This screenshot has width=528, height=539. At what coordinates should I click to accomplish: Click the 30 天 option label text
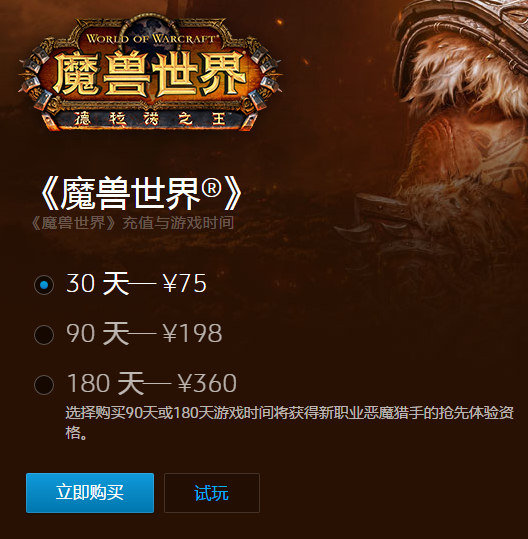(x=98, y=283)
